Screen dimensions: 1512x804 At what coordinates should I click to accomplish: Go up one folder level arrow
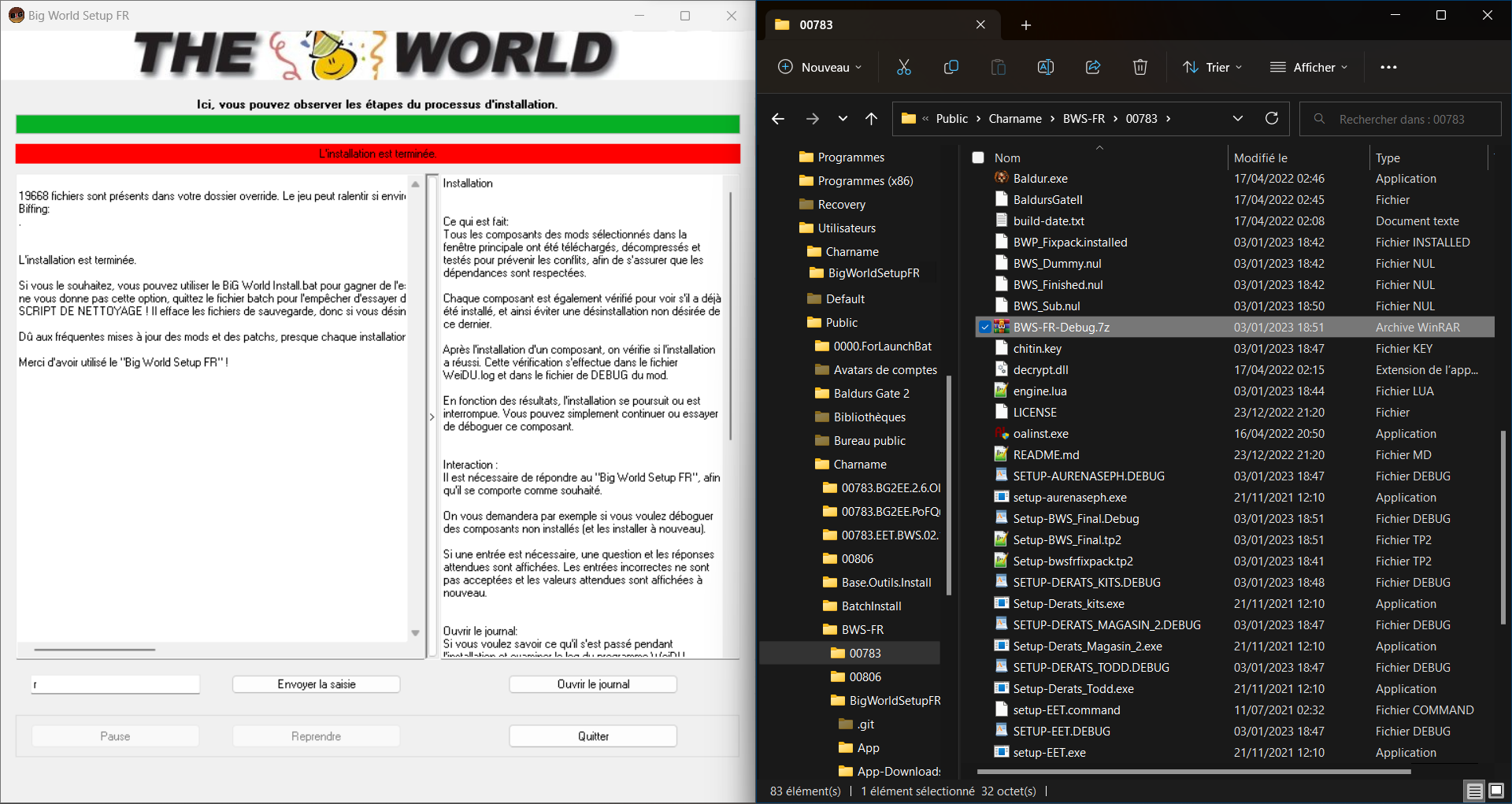(x=871, y=118)
